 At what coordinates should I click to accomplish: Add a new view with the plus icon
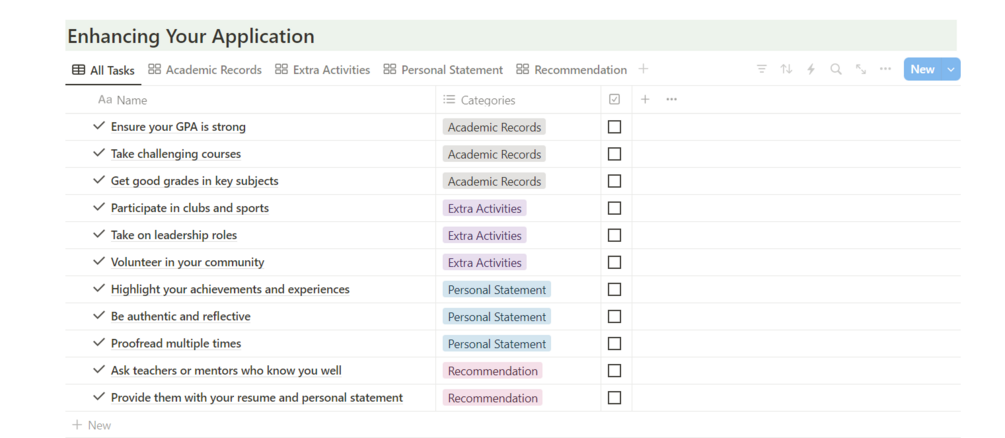pos(643,69)
